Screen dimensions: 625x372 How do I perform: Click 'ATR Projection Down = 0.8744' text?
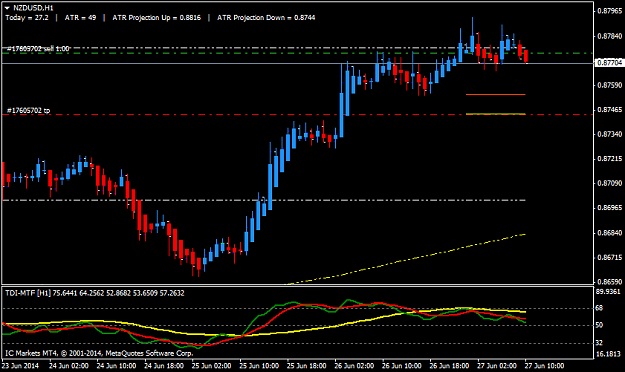tap(266, 18)
